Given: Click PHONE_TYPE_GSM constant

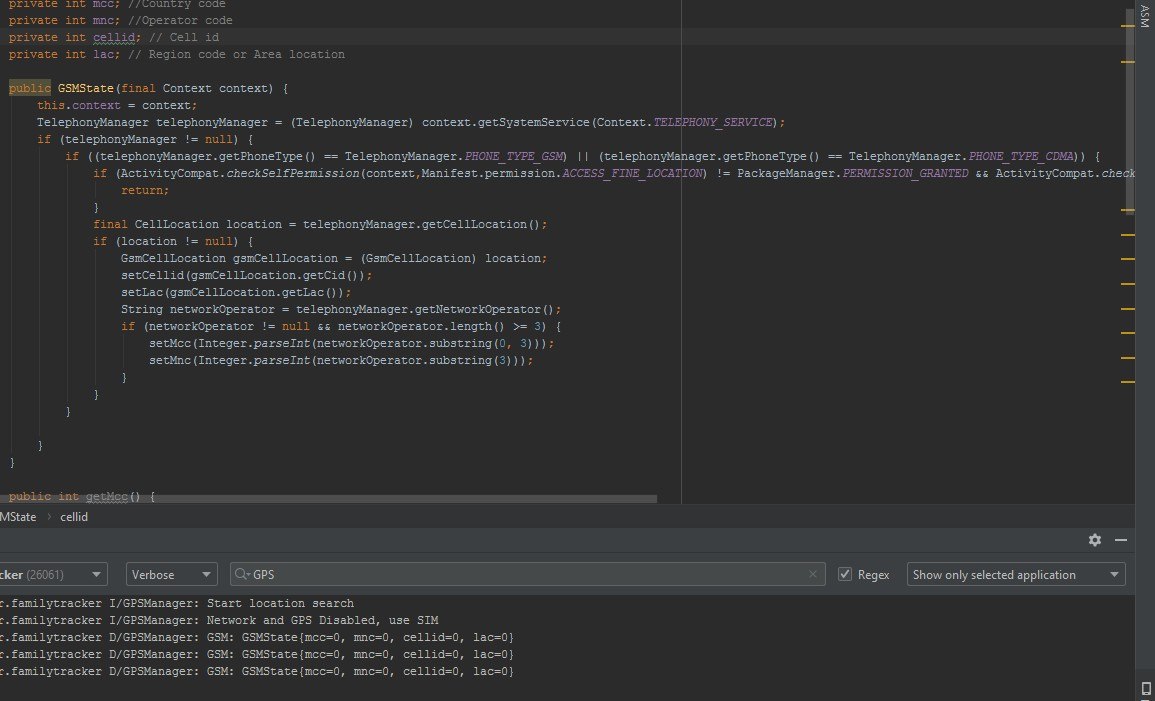Looking at the screenshot, I should coord(514,156).
